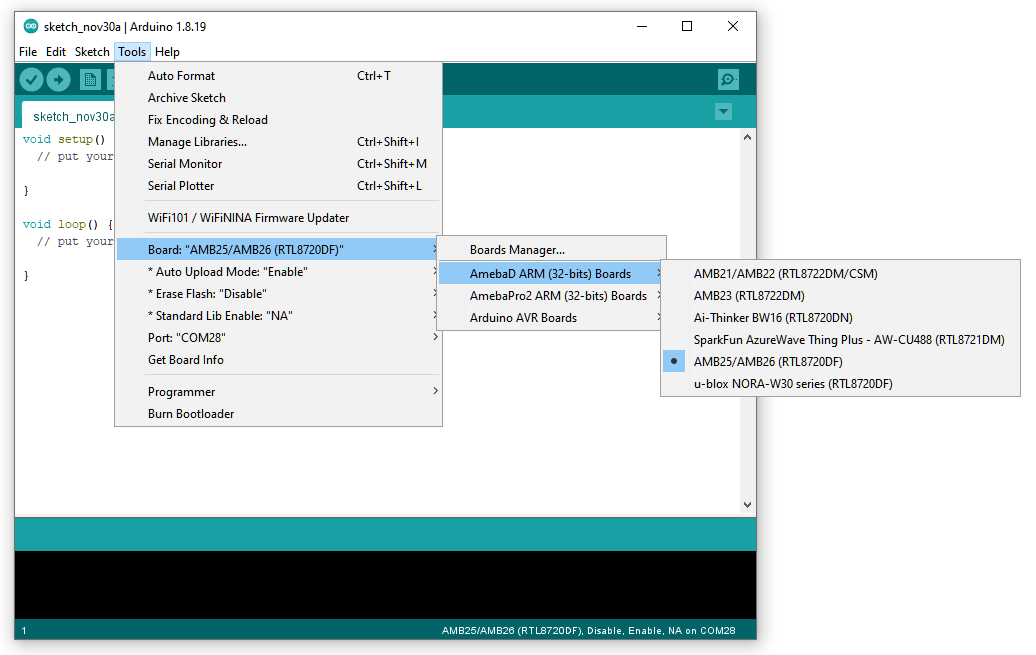Expand the Arduino AVR Boards submenu

coord(523,318)
